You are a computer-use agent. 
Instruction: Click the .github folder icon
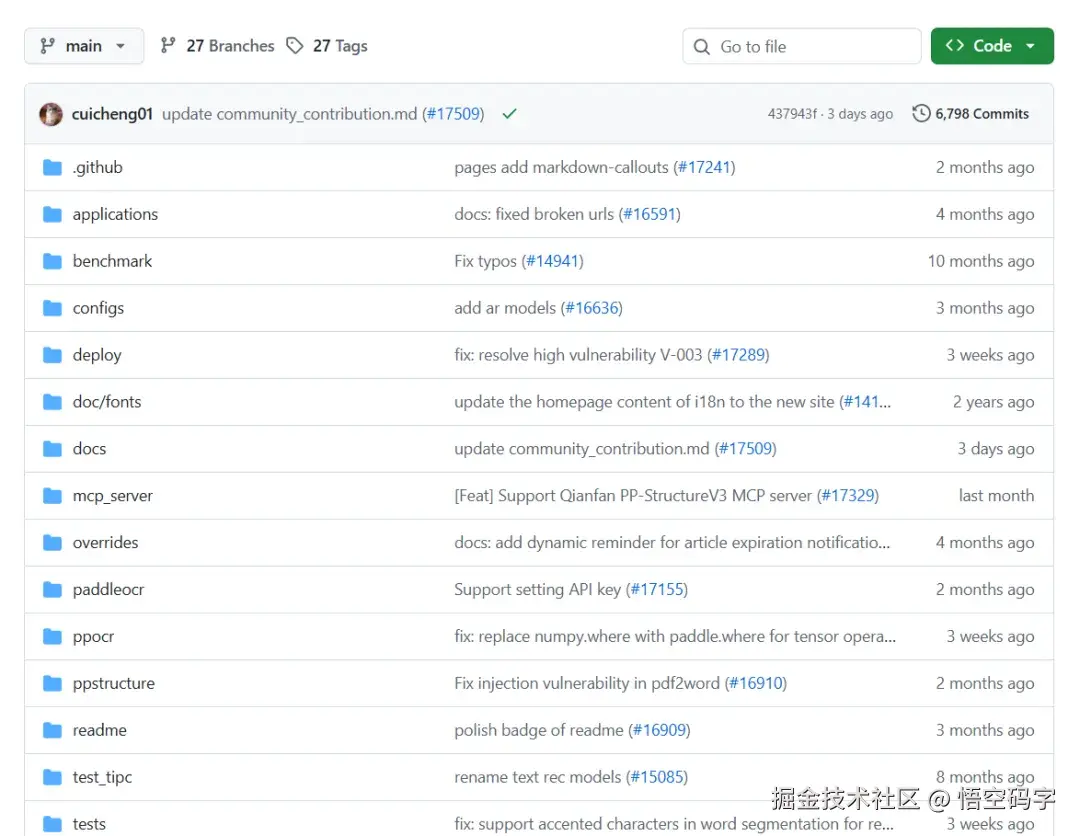click(x=52, y=167)
